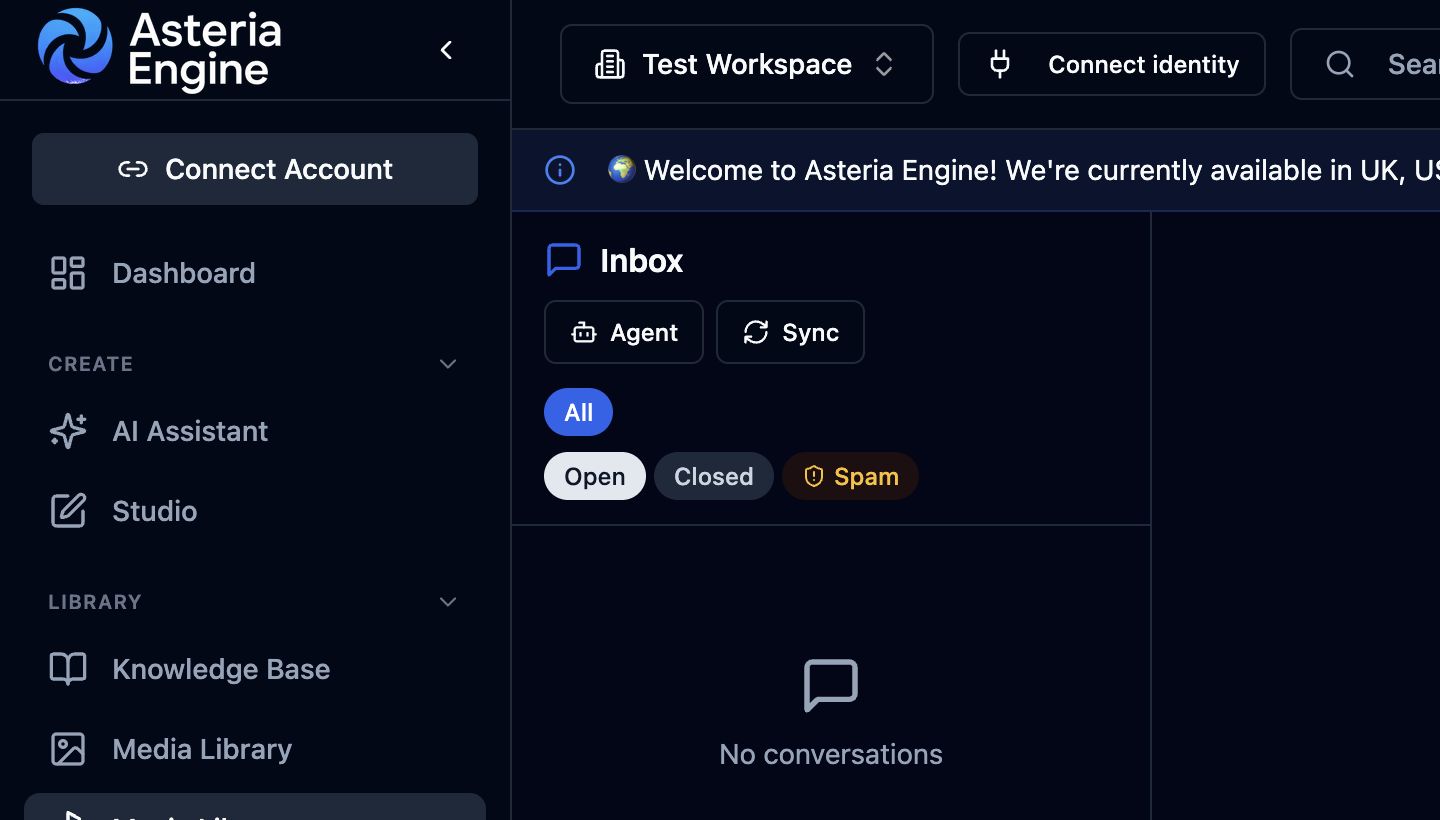Collapse the CREATE section

click(x=448, y=364)
